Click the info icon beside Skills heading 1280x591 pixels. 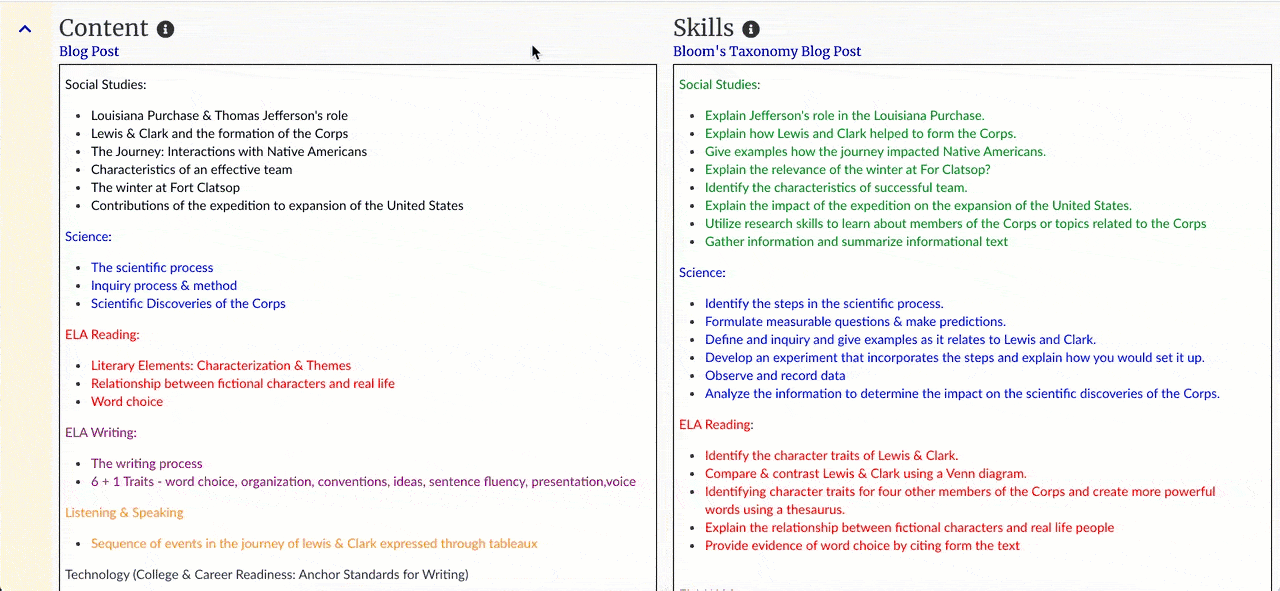click(x=751, y=29)
